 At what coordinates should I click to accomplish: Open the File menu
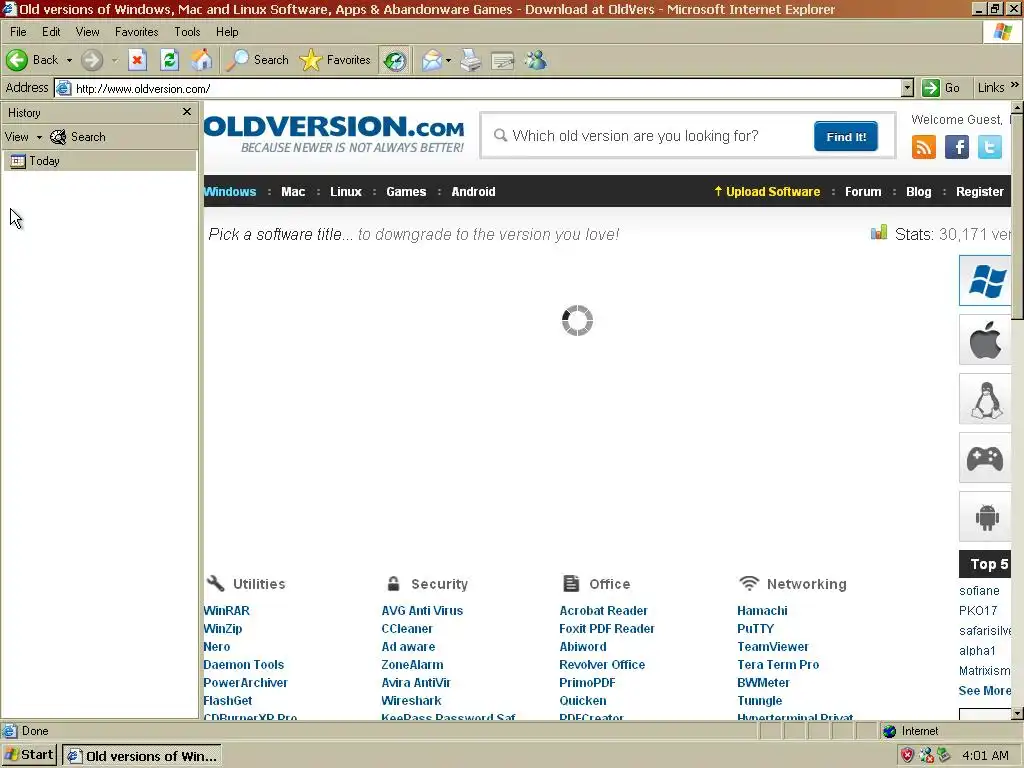coord(18,31)
